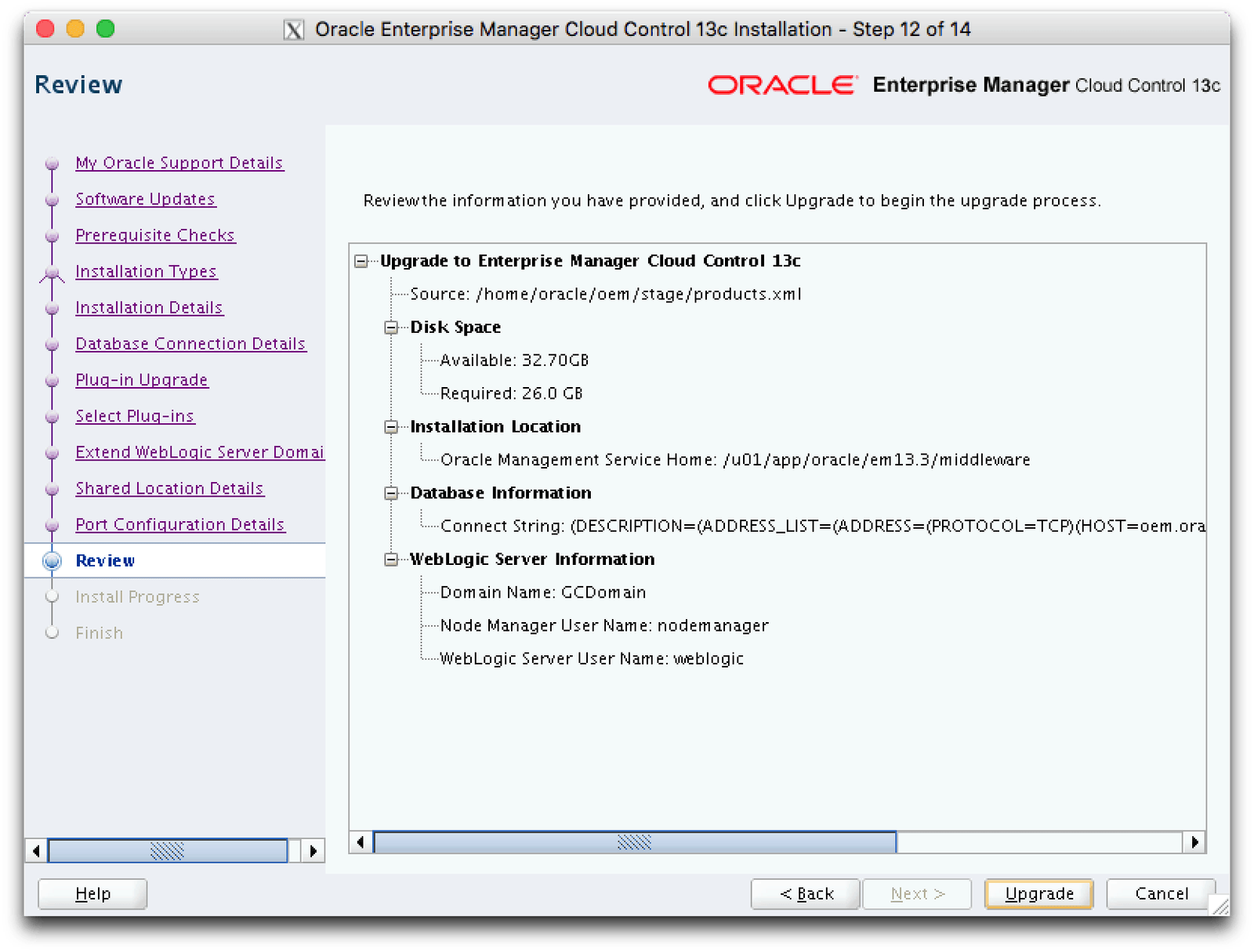Click the Review step bullet icon
Viewport: 1254px width, 952px height.
[53, 561]
